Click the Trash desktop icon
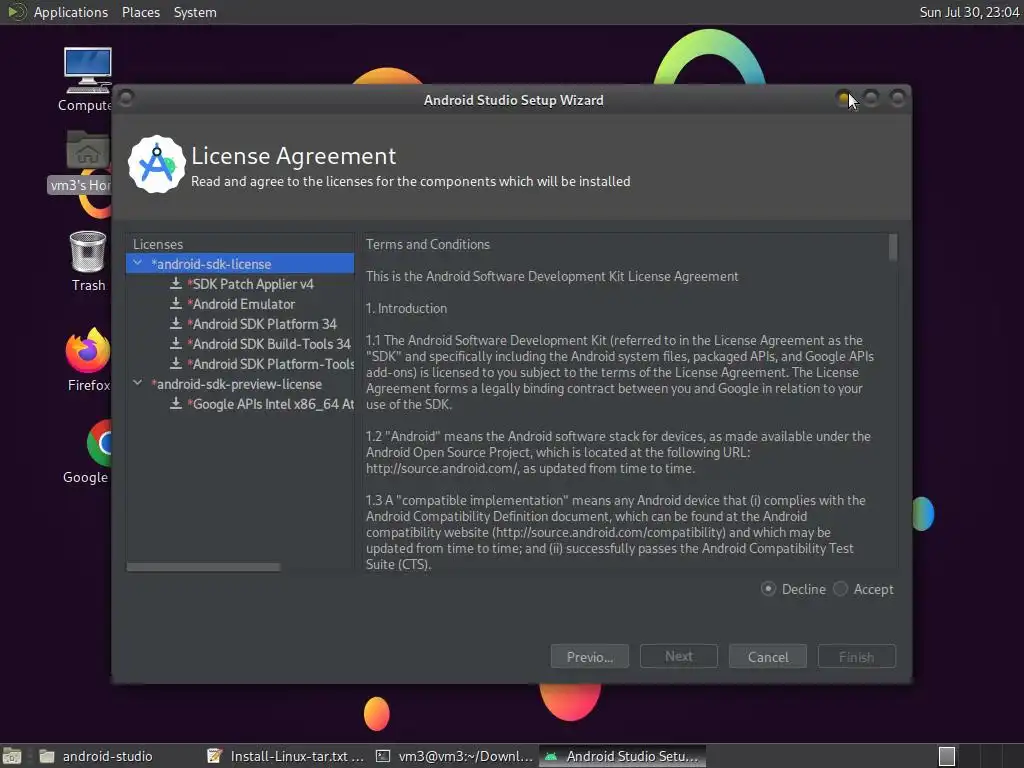This screenshot has width=1024, height=768. click(88, 251)
